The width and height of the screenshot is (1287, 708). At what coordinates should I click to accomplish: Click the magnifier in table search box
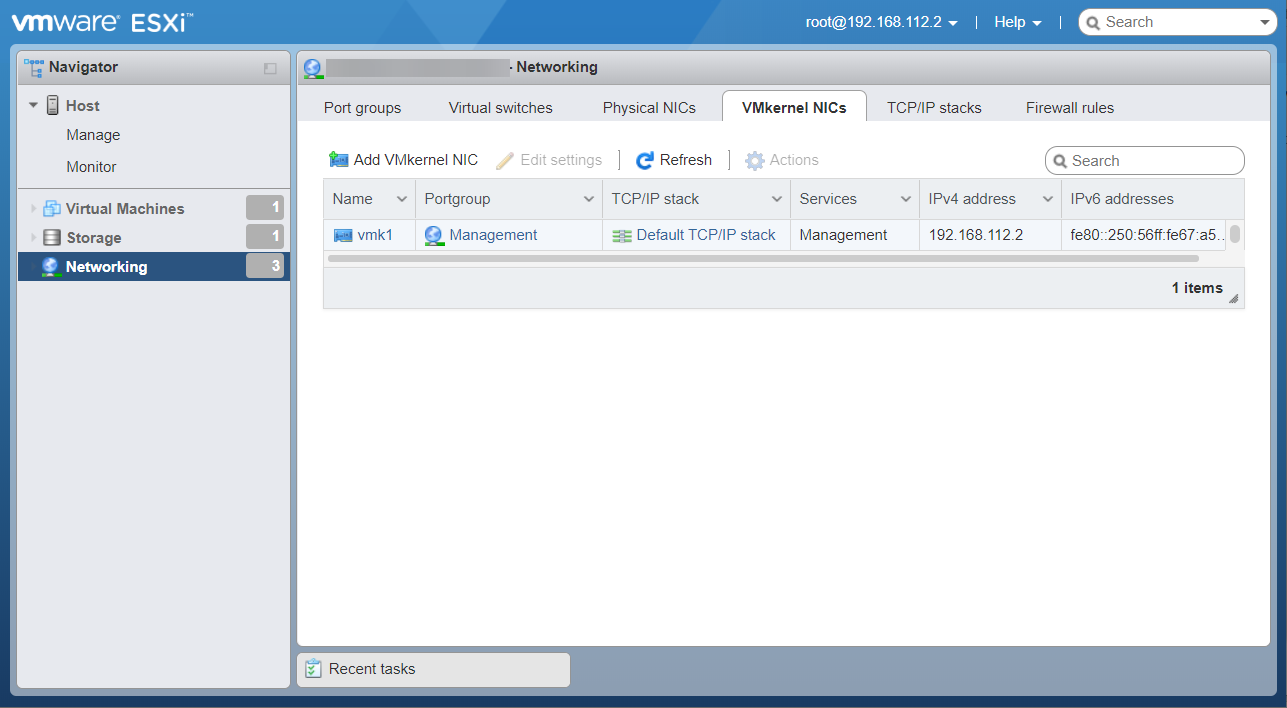click(1061, 161)
